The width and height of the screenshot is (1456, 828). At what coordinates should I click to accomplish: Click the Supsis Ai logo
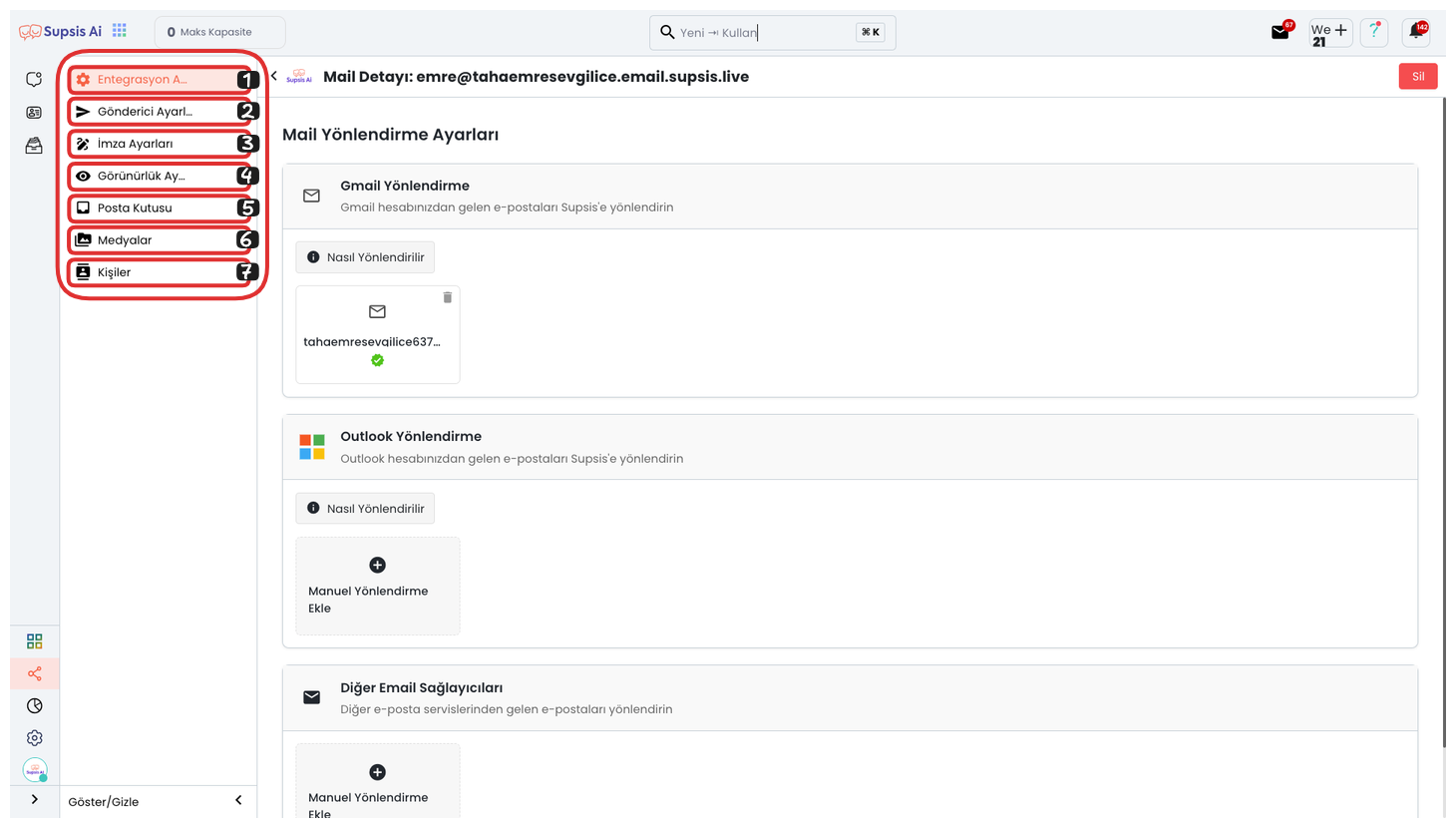coord(60,32)
